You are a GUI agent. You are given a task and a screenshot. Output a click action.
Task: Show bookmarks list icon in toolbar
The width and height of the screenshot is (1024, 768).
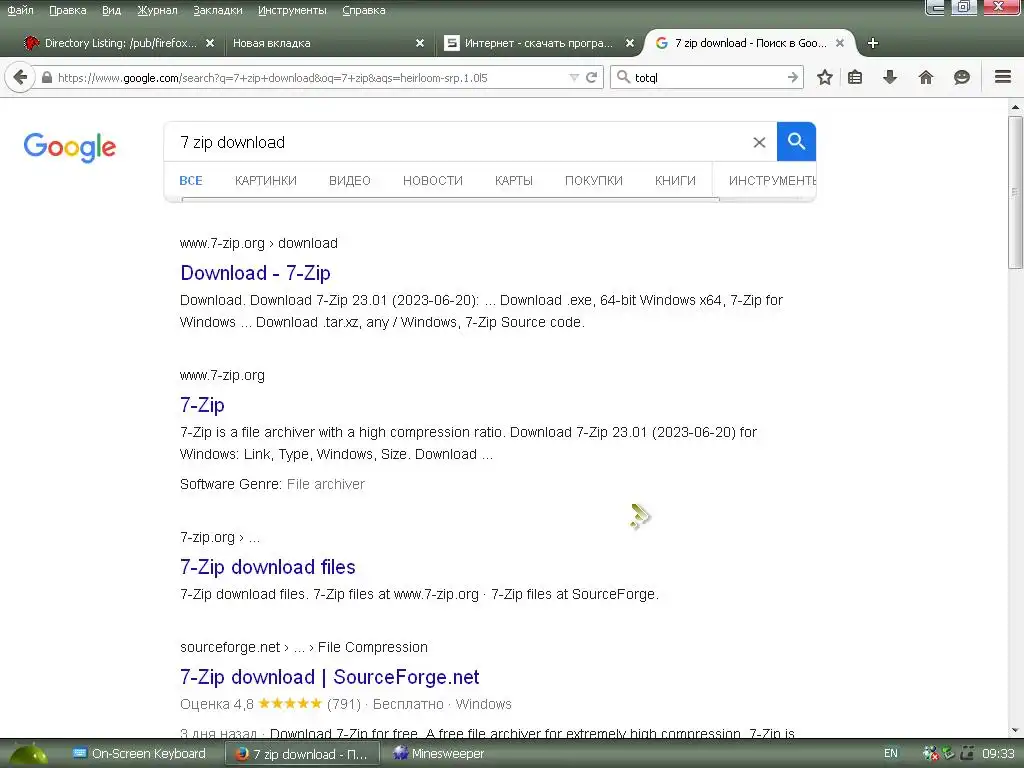pos(855,77)
